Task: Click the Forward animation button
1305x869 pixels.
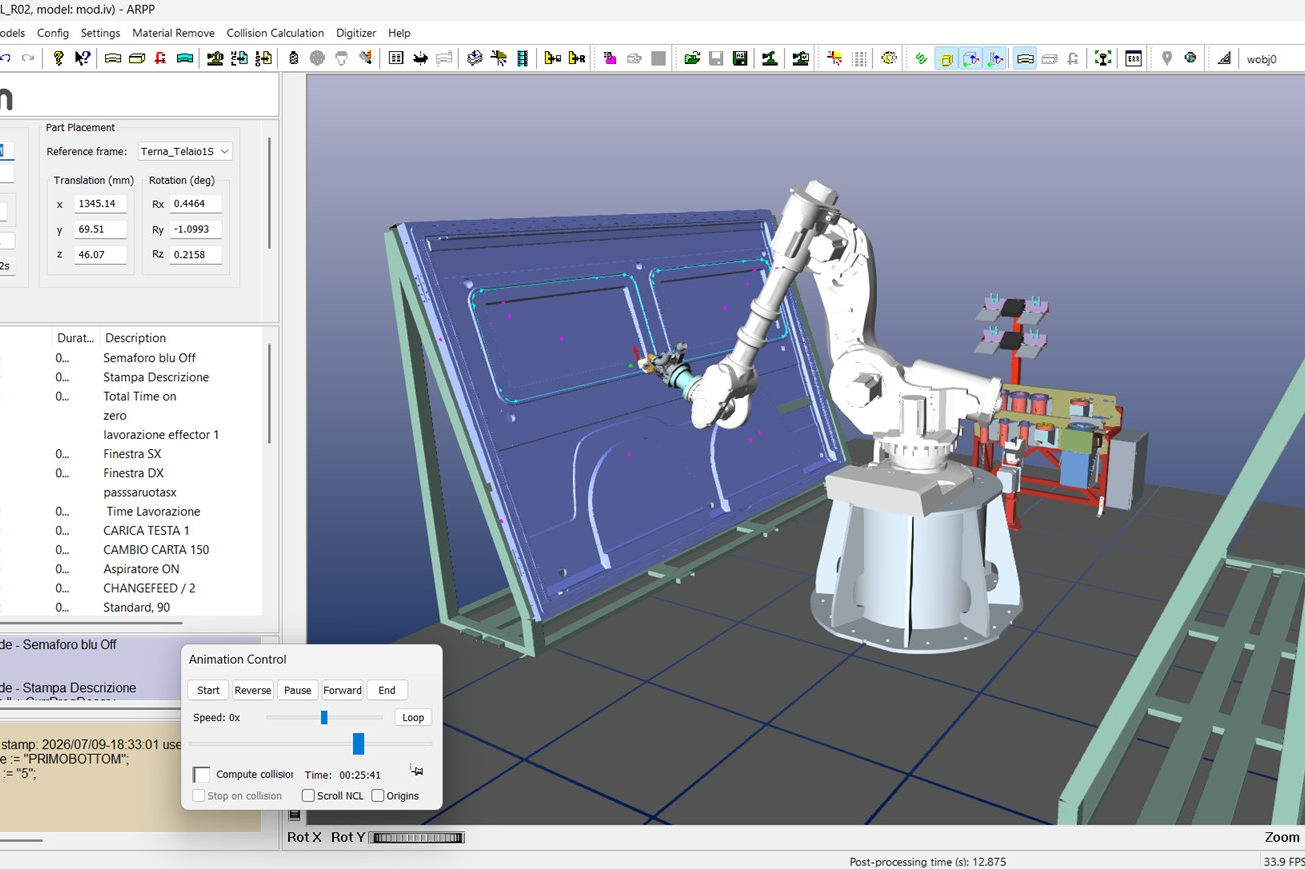Action: pos(342,690)
